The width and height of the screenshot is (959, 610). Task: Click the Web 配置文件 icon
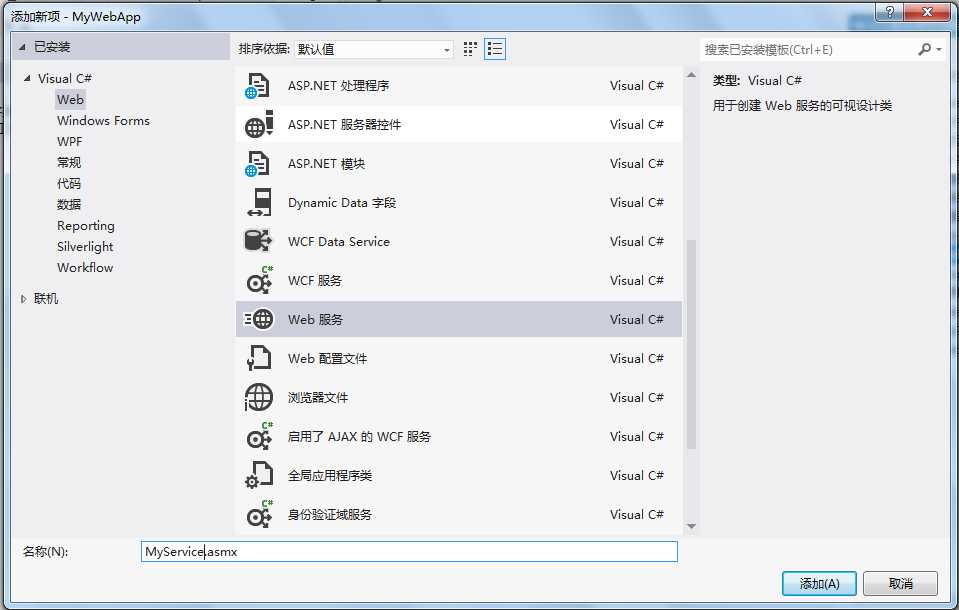(259, 358)
